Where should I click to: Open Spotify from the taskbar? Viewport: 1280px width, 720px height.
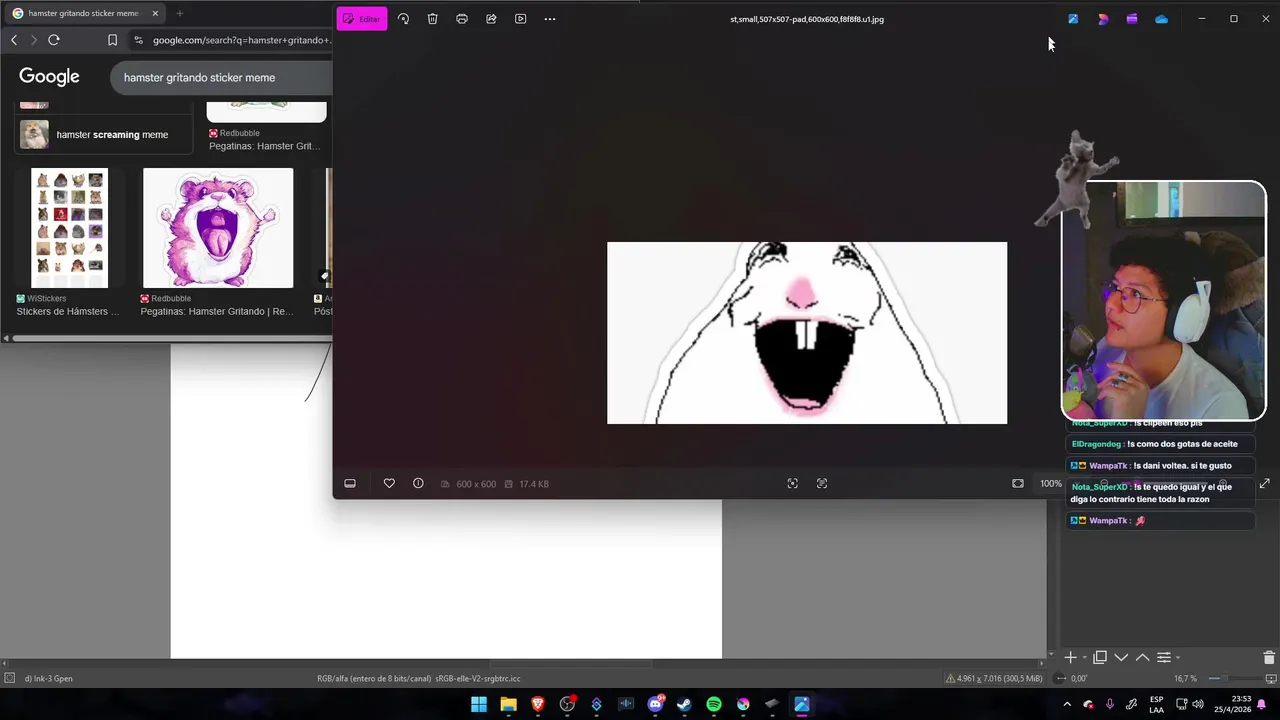click(714, 704)
